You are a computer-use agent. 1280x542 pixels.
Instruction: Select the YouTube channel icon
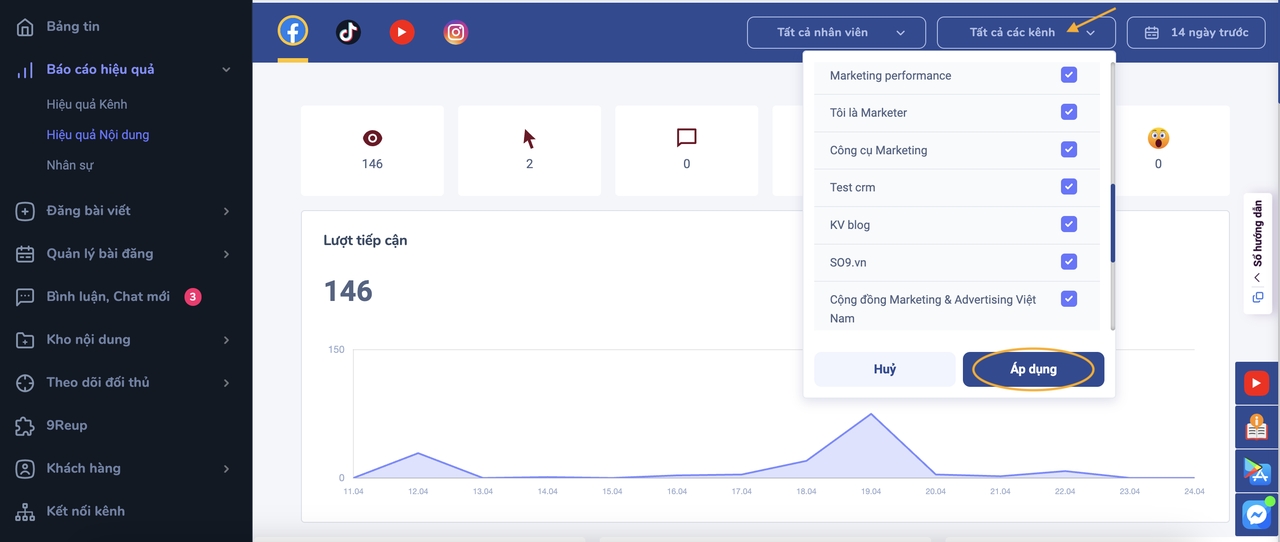coord(402,32)
